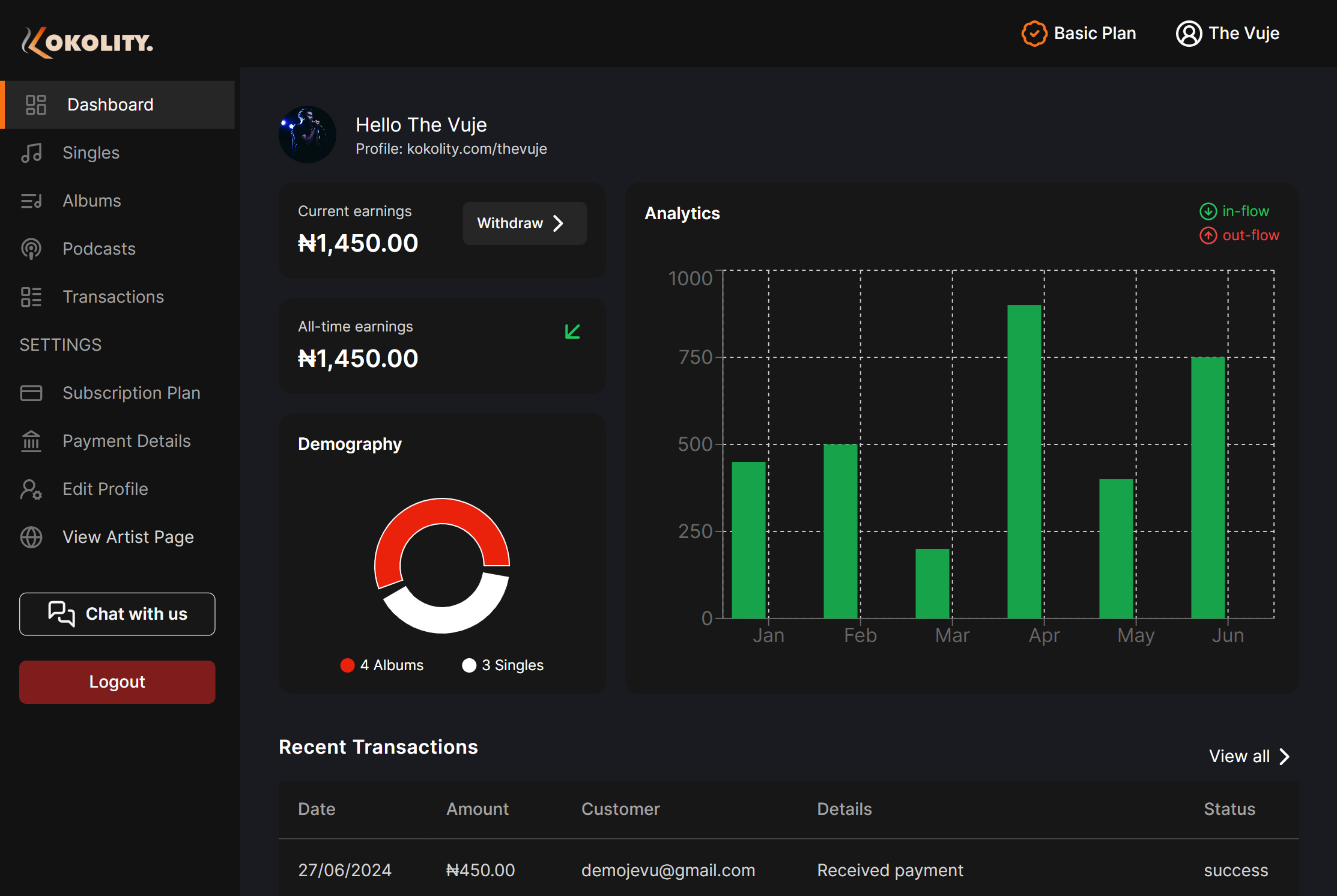Click the Payment Details bank icon

point(31,441)
